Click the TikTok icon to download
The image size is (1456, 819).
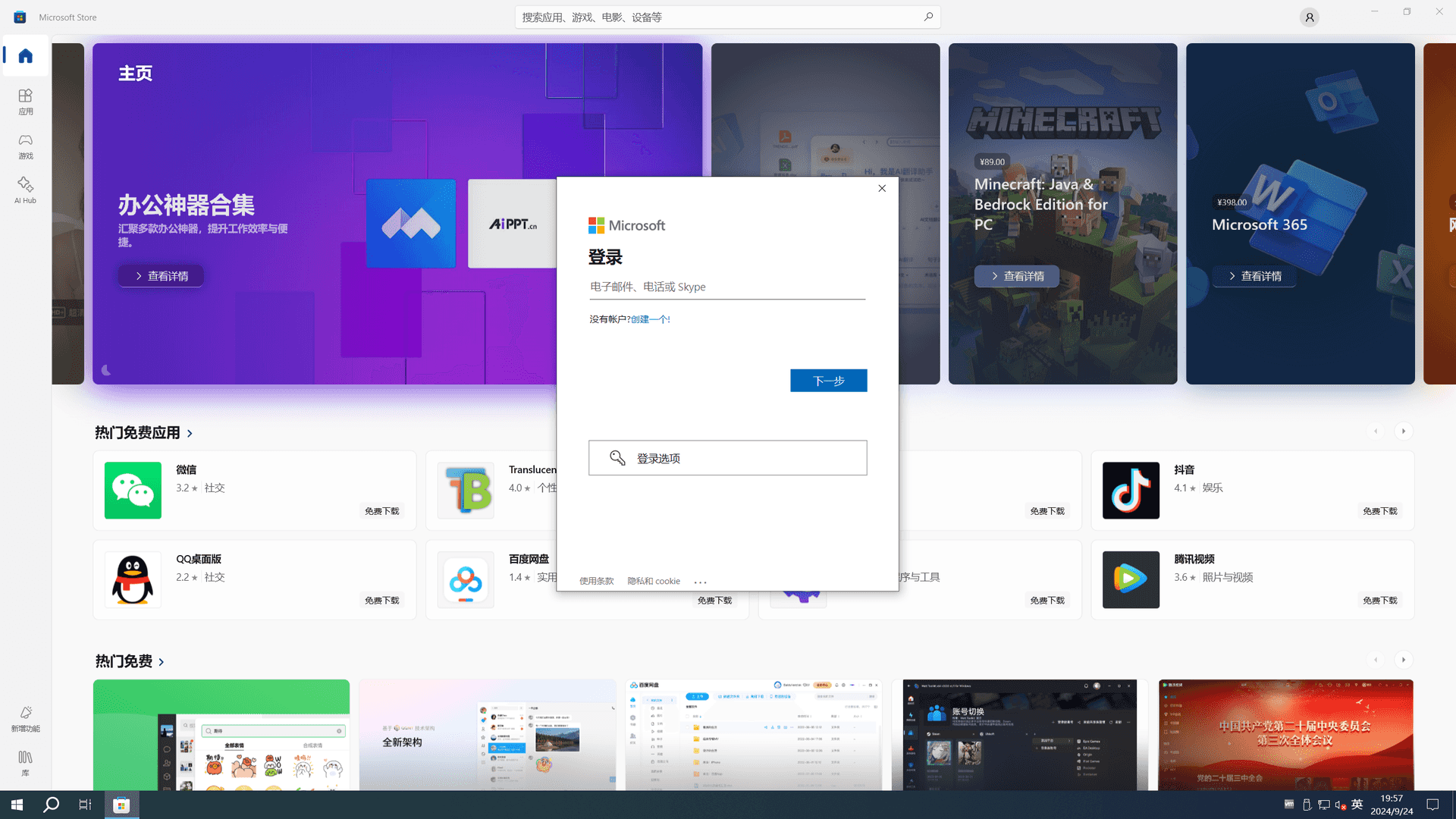coord(1130,490)
